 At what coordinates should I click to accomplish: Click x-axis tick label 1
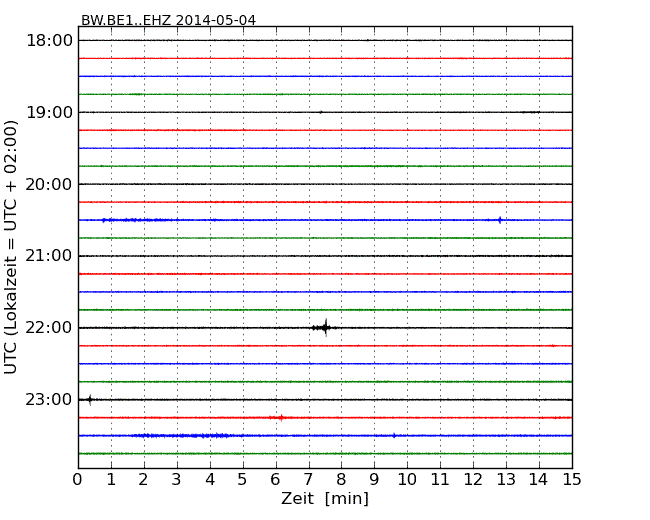click(111, 480)
